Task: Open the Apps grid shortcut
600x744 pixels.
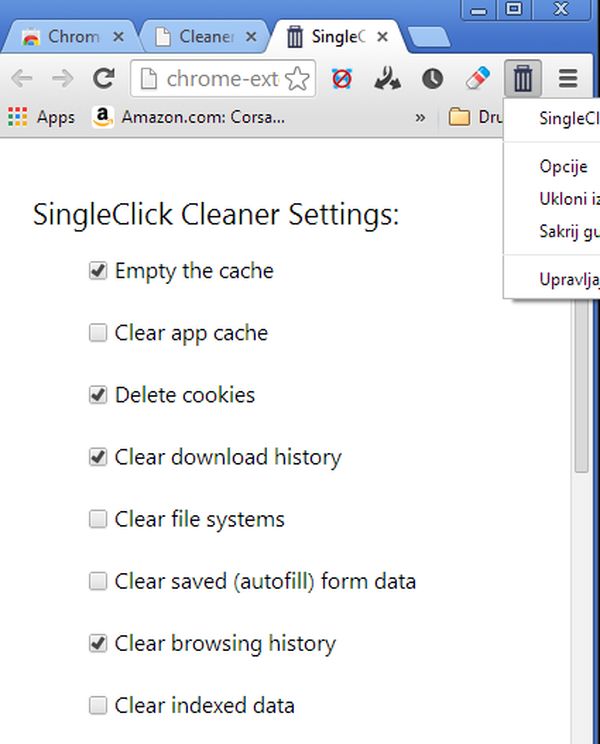Action: coord(41,117)
